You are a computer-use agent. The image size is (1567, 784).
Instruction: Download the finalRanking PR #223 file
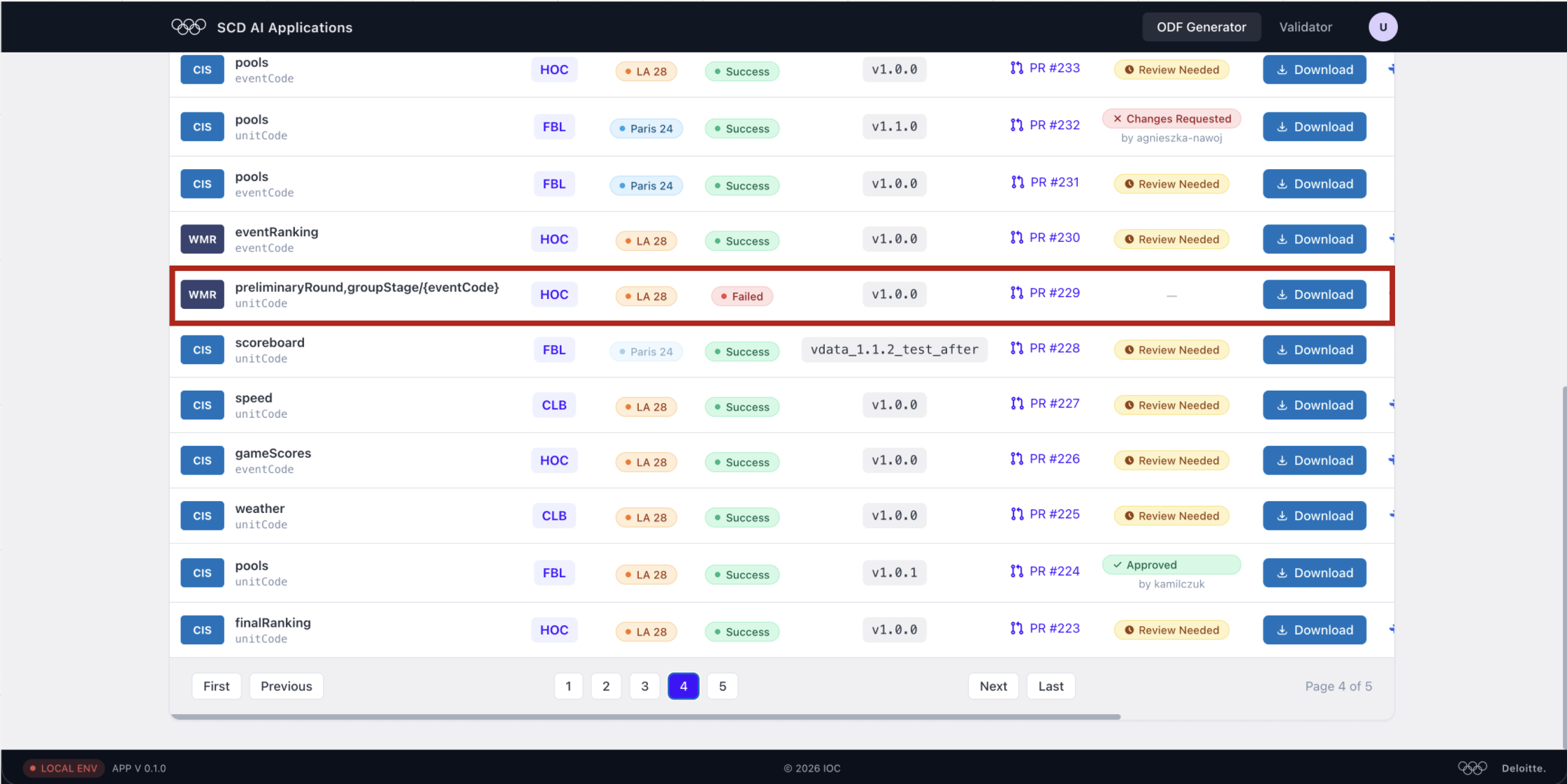[1314, 630]
